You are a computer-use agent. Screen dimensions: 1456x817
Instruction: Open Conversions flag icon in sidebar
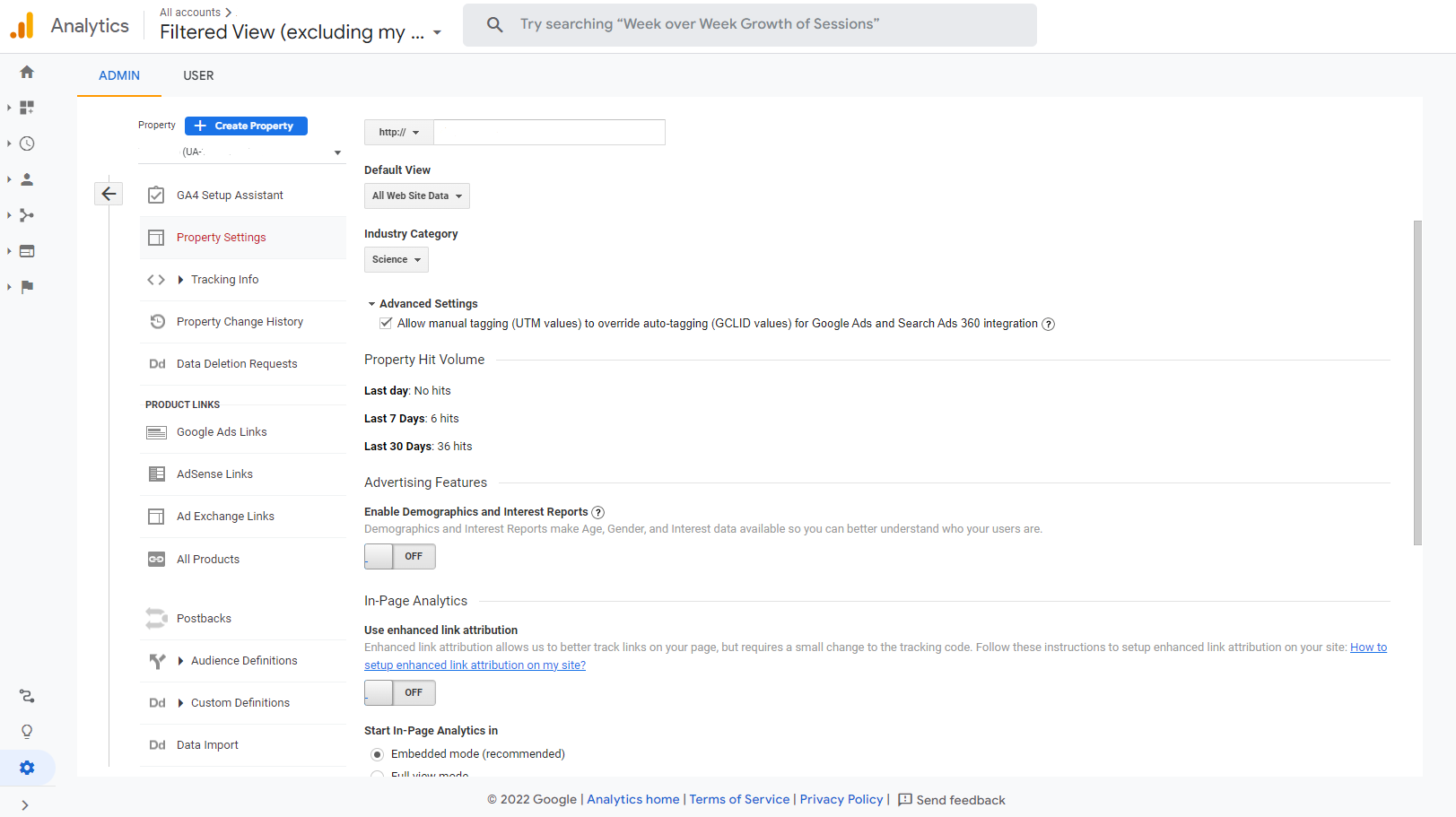point(27,287)
